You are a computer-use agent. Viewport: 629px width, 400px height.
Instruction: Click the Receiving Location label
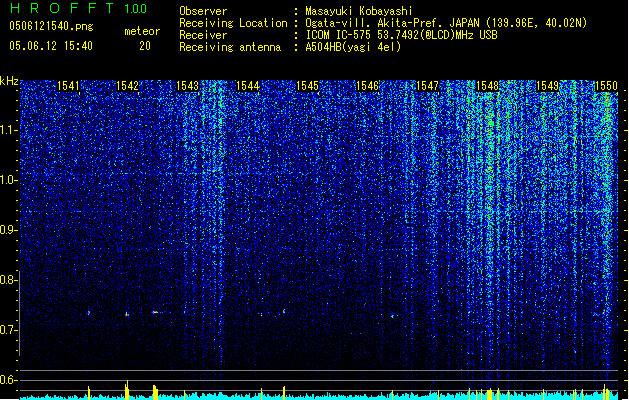pyautogui.click(x=233, y=23)
